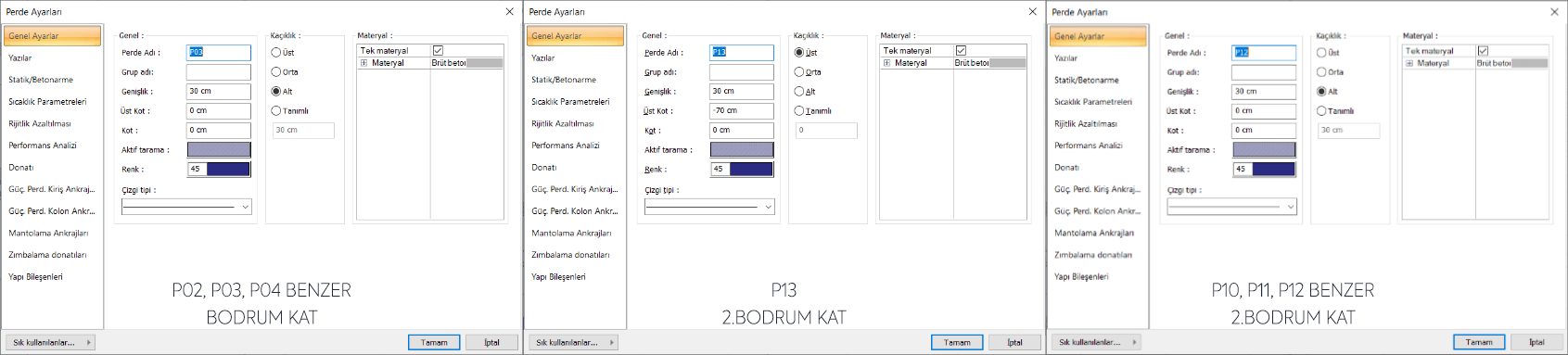Select Tanımlı radio button in P13 dialog
1568x355 pixels.
(x=799, y=111)
